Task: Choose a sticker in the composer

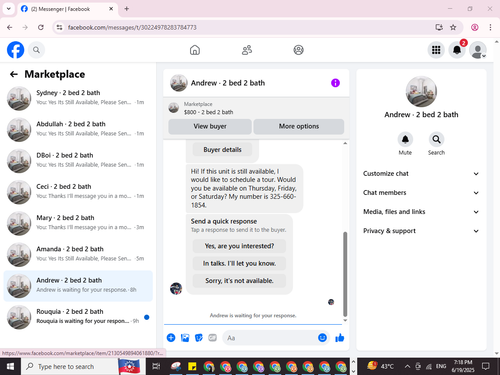Action: pyautogui.click(x=199, y=338)
